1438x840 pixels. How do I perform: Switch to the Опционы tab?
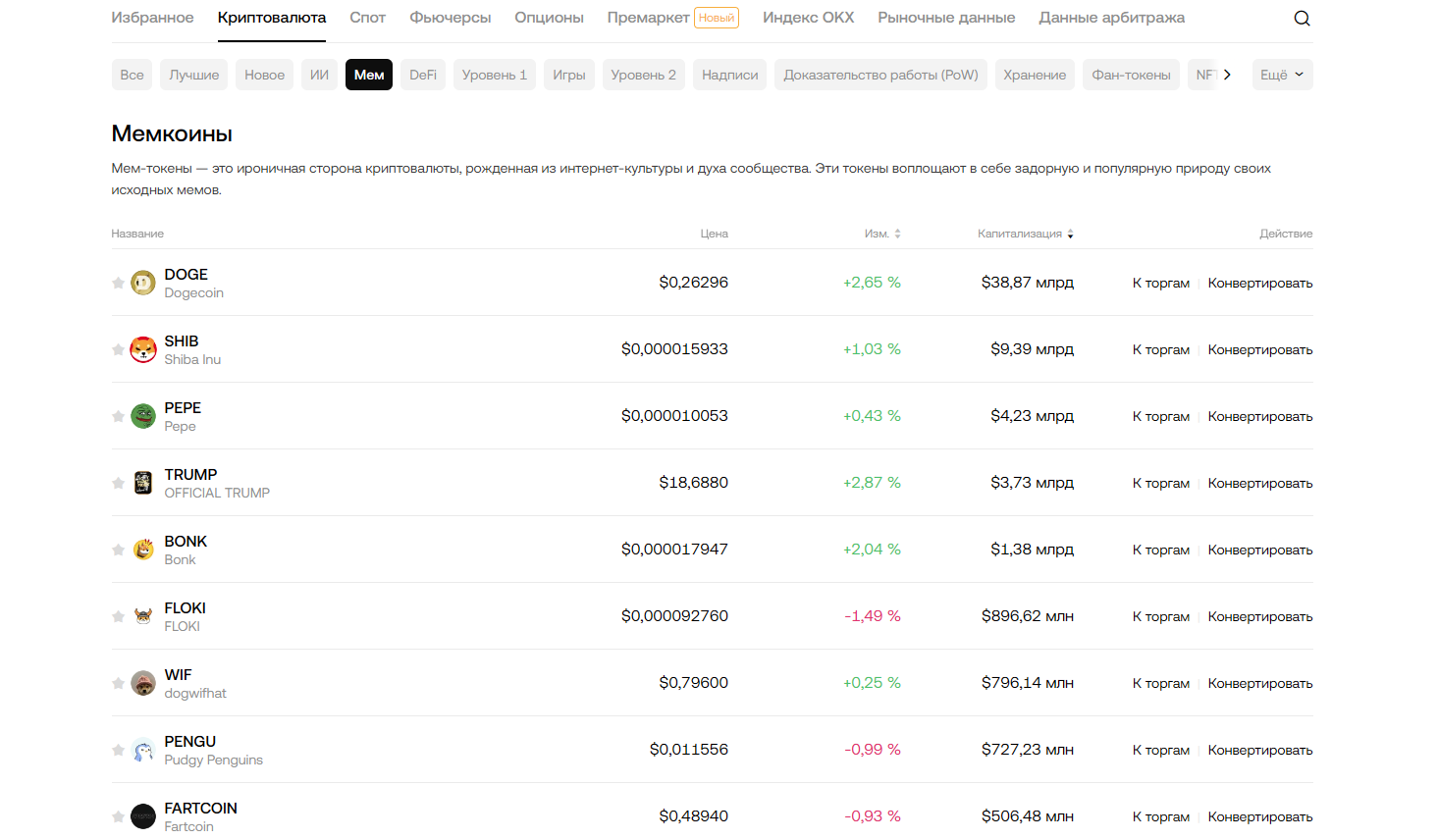pyautogui.click(x=549, y=18)
